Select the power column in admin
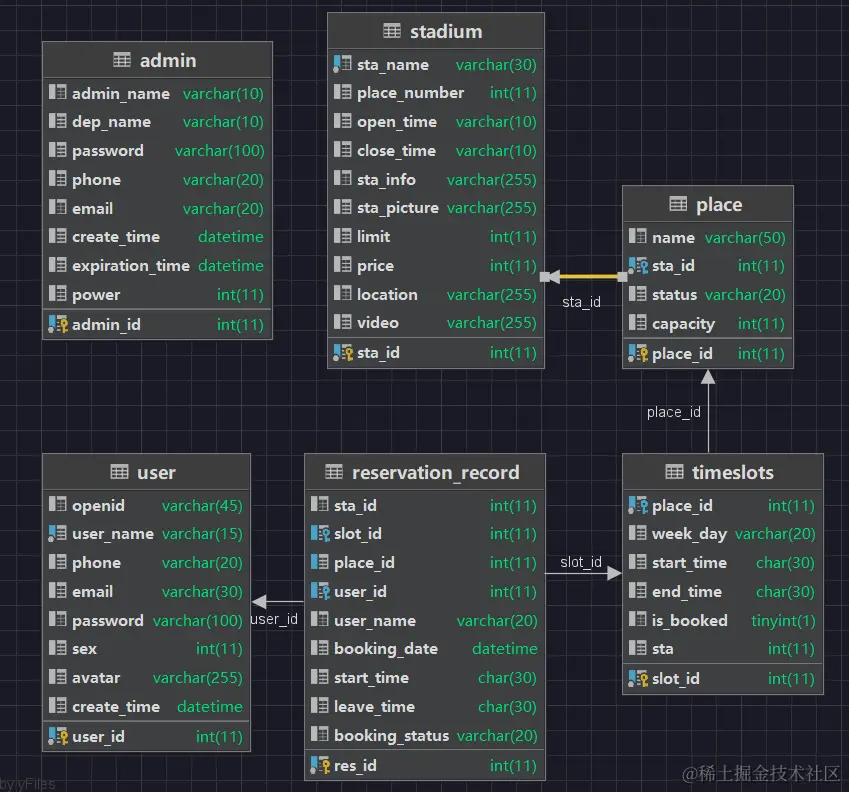Screen dimensions: 849x792 click(x=157, y=294)
